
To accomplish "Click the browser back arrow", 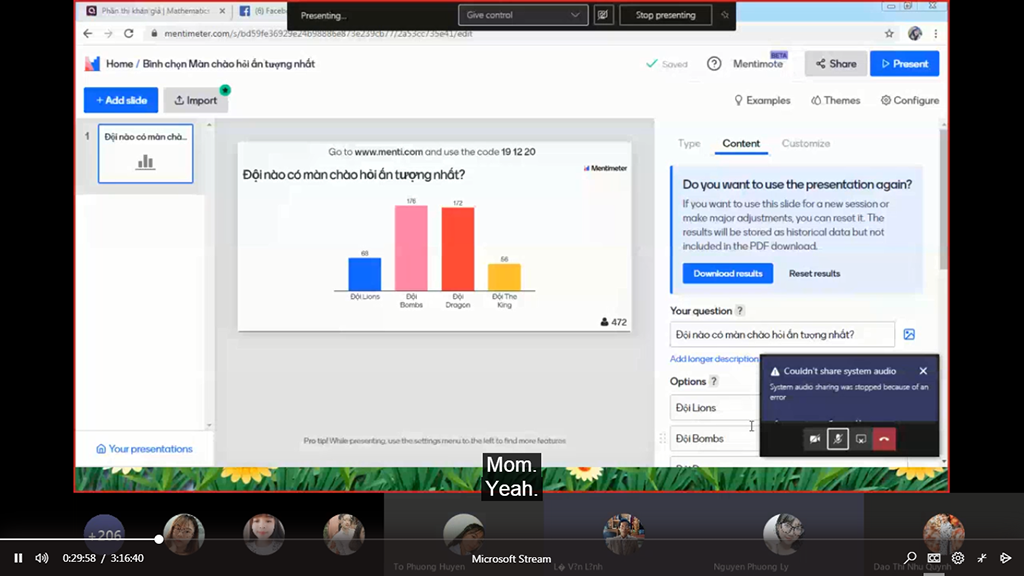I will 88,33.
